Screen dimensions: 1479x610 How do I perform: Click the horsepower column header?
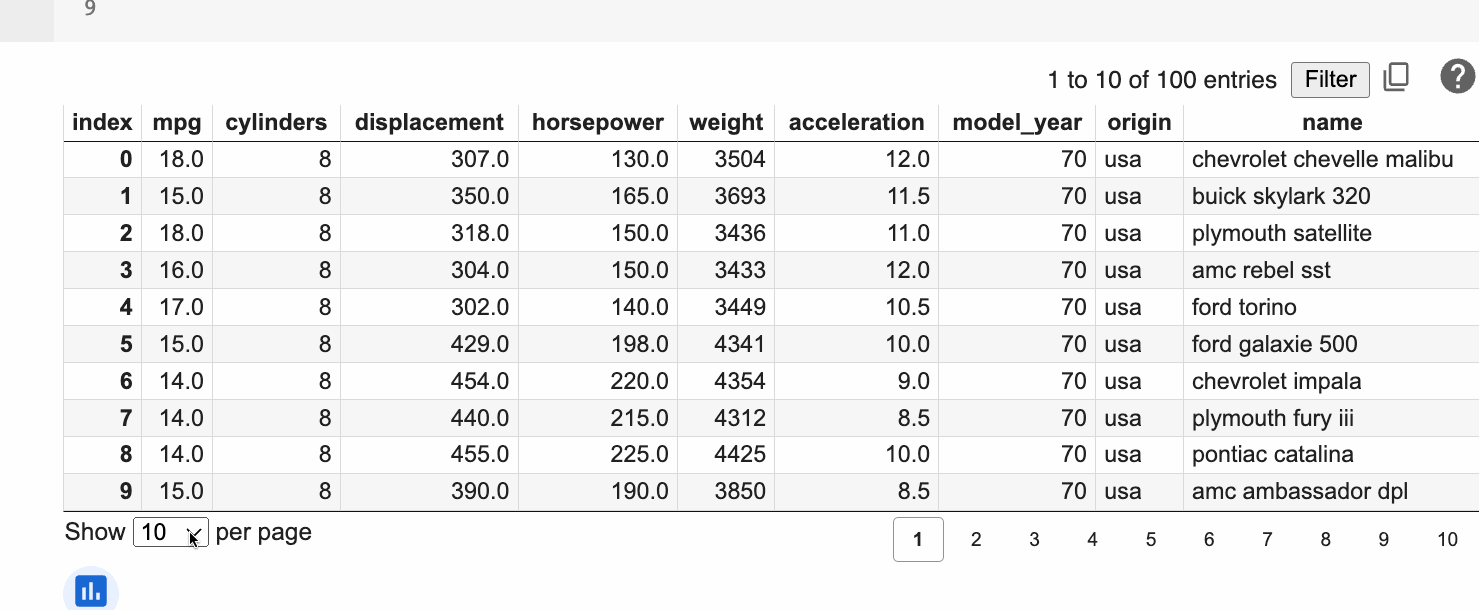coord(597,123)
